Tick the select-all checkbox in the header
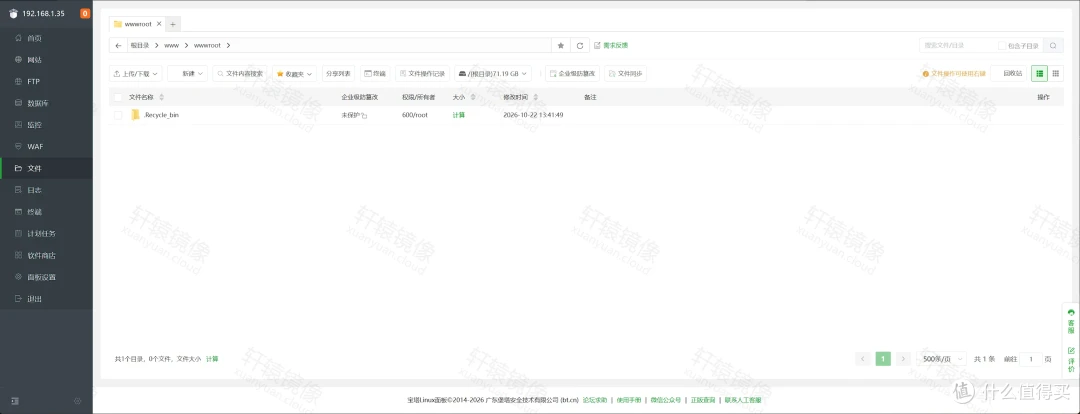This screenshot has width=1080, height=414. pos(118,97)
